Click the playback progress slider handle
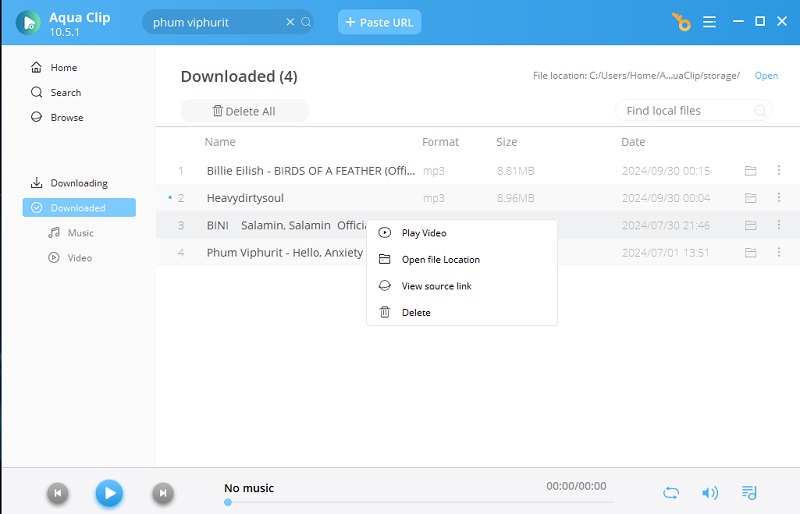This screenshot has height=514, width=800. click(x=228, y=502)
